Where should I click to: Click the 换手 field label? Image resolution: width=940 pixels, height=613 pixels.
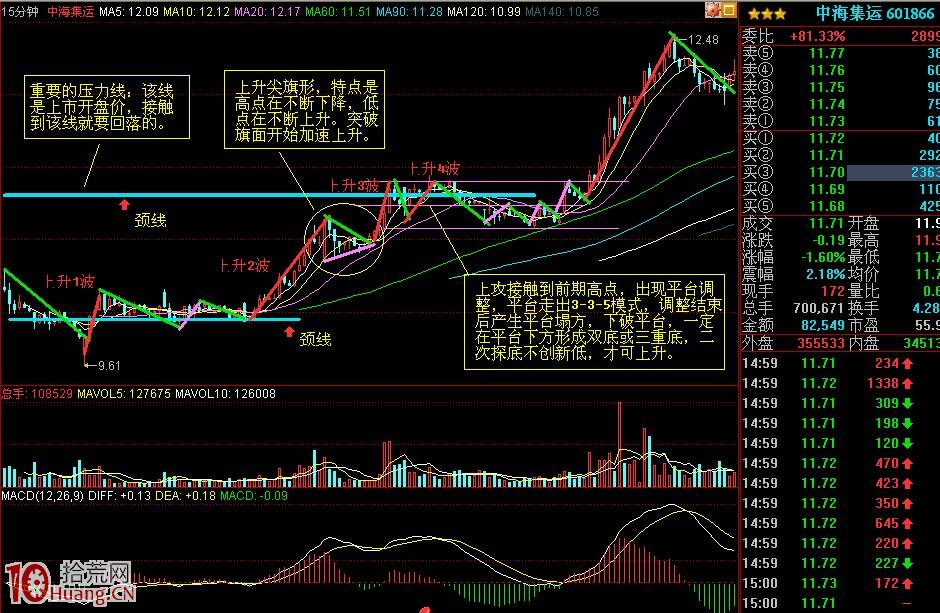[863, 308]
